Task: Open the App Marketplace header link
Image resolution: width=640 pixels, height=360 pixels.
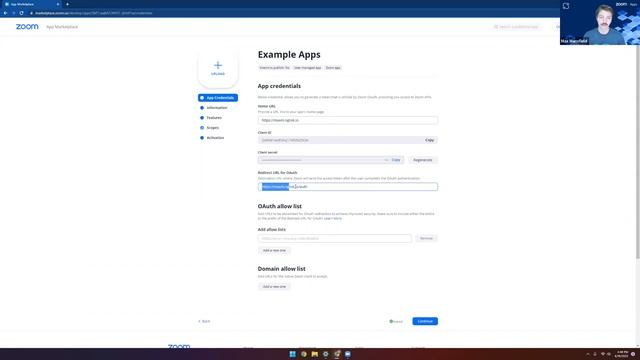Action: click(x=62, y=27)
